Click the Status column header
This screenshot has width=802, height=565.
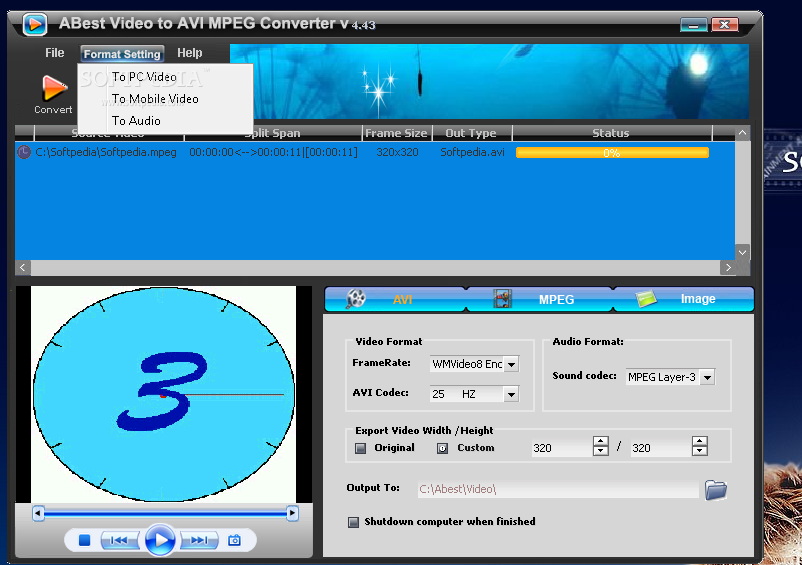[611, 133]
